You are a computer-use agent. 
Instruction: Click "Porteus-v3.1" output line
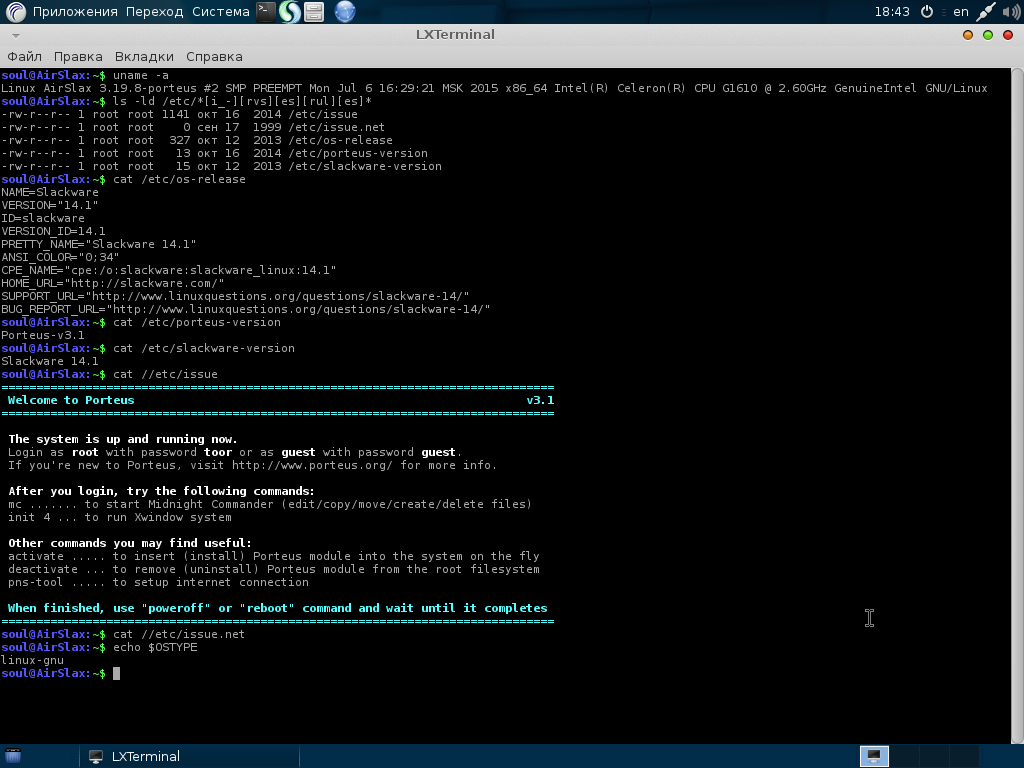(x=42, y=335)
